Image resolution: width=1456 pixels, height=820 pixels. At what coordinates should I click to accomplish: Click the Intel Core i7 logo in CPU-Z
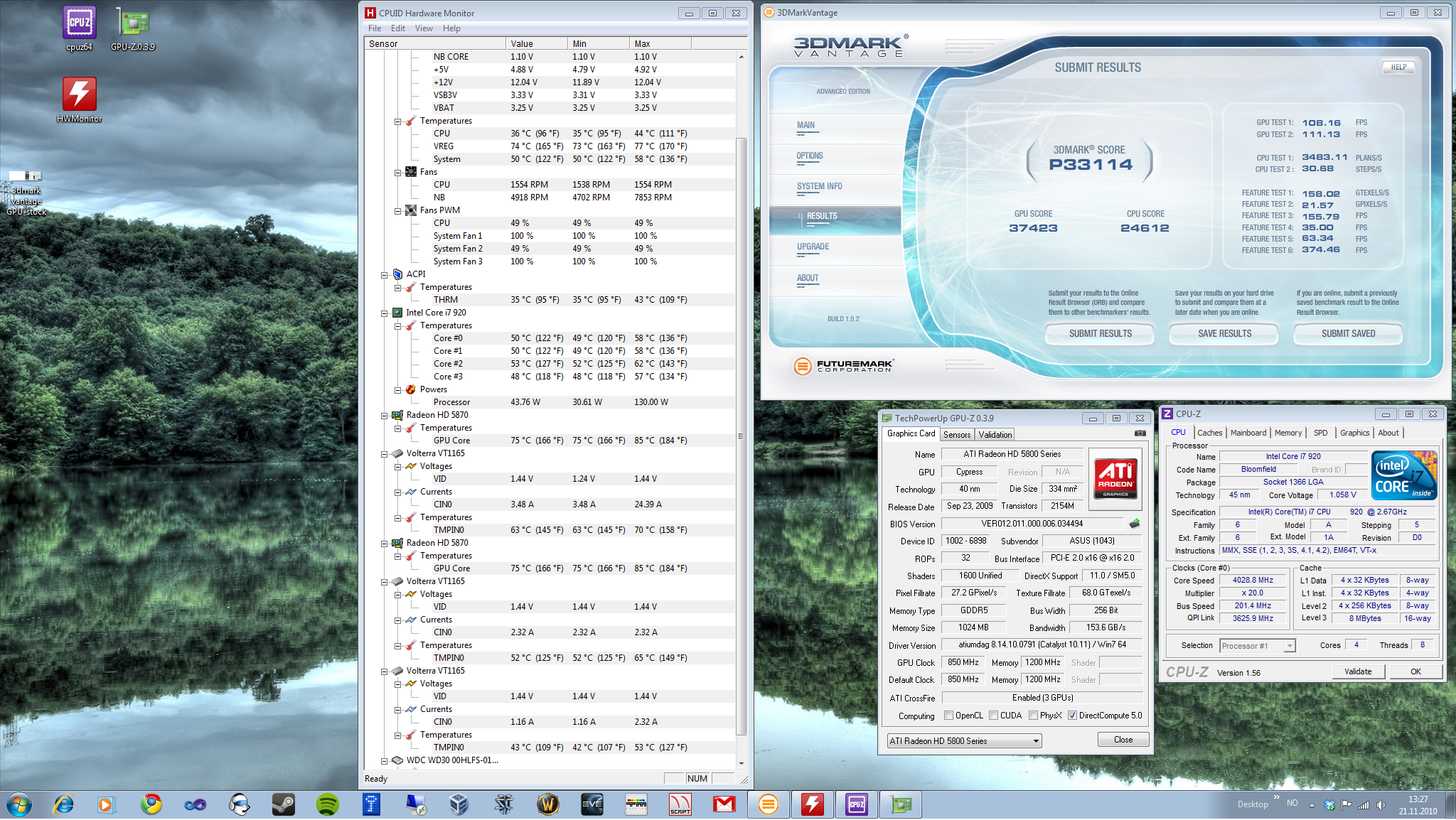pos(1404,475)
